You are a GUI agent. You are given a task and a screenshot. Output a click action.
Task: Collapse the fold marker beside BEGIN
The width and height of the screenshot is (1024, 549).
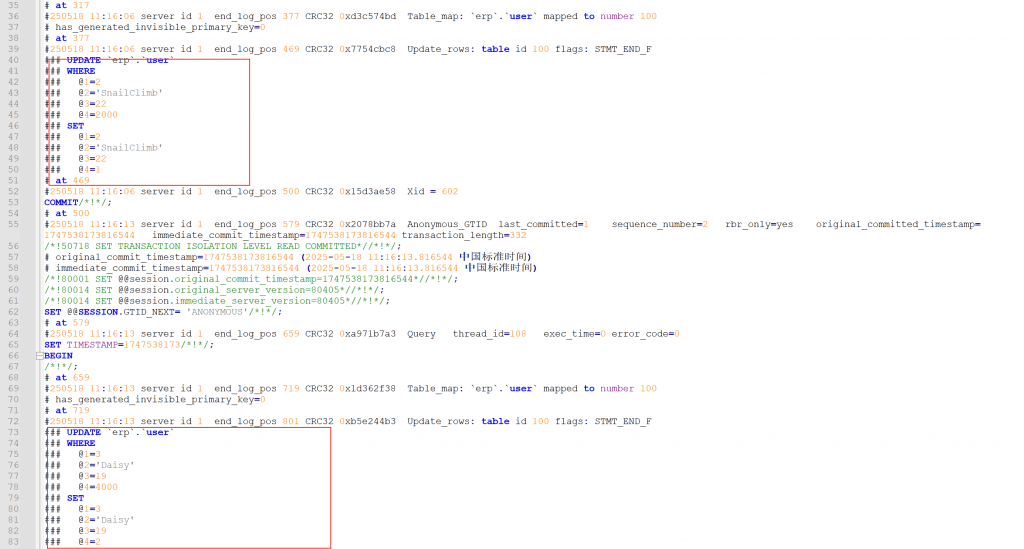coord(38,355)
